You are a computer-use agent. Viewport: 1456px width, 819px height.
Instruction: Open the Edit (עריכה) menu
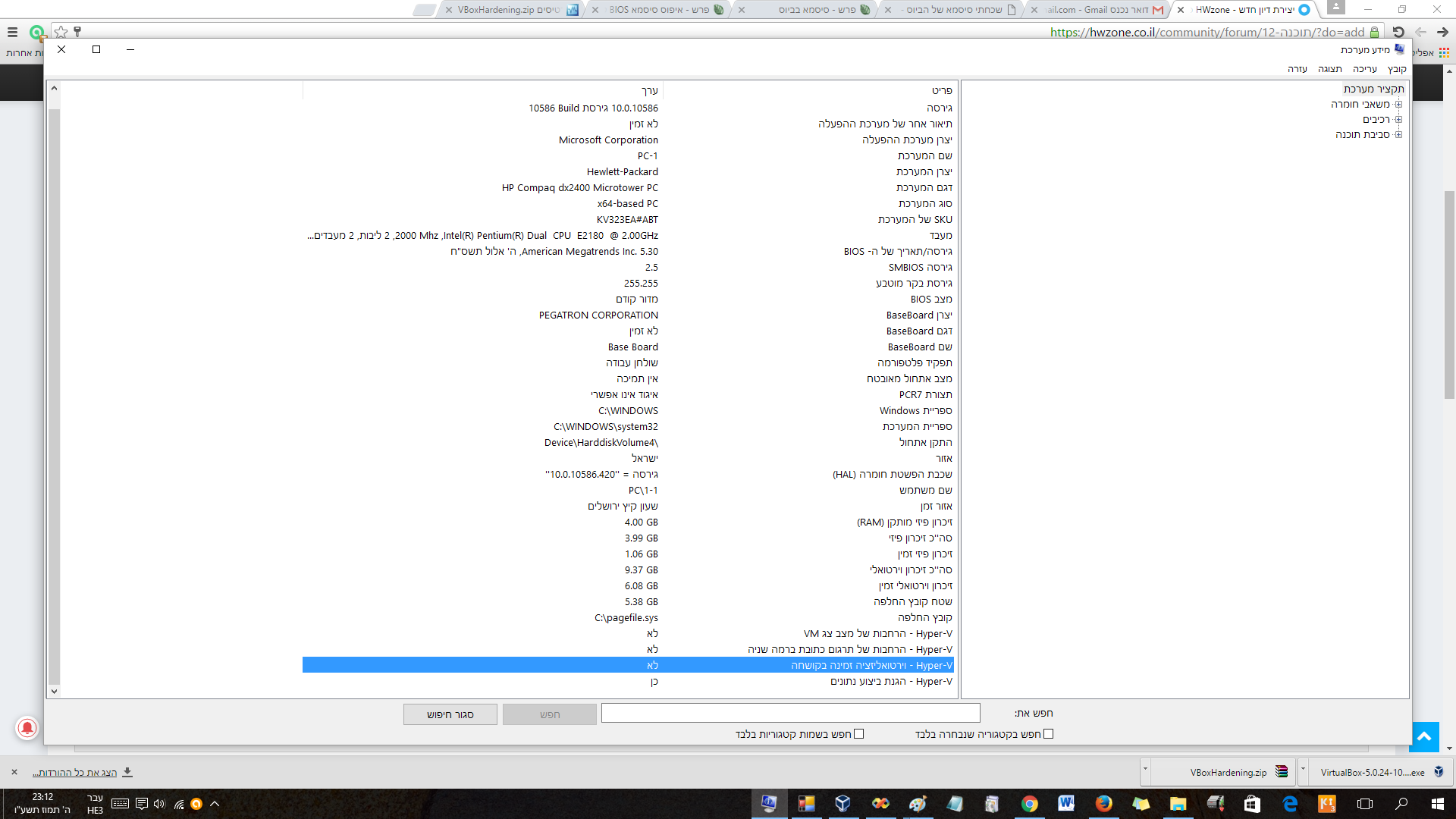(x=1365, y=69)
